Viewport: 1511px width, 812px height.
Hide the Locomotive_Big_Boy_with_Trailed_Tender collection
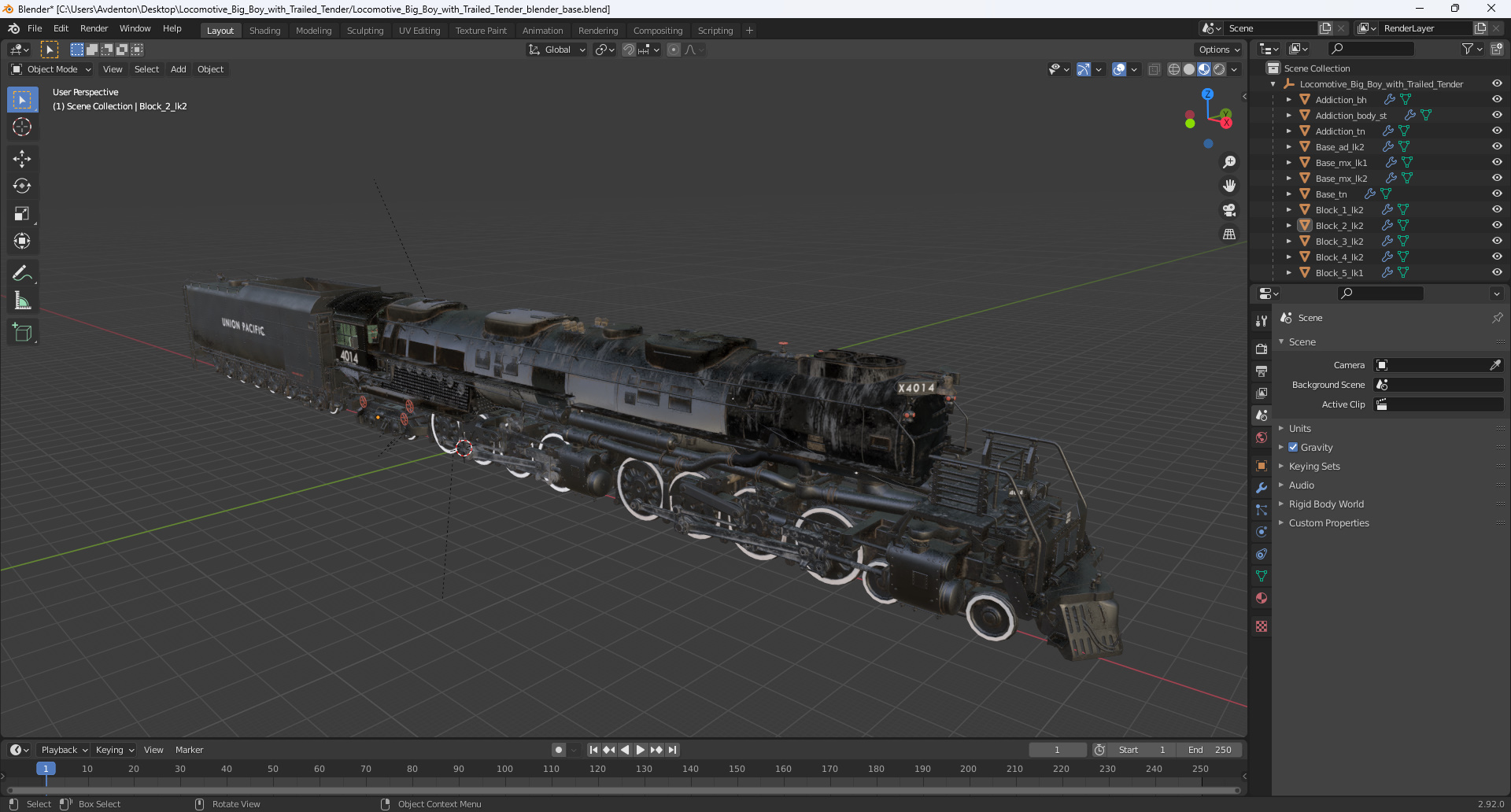(x=1497, y=83)
